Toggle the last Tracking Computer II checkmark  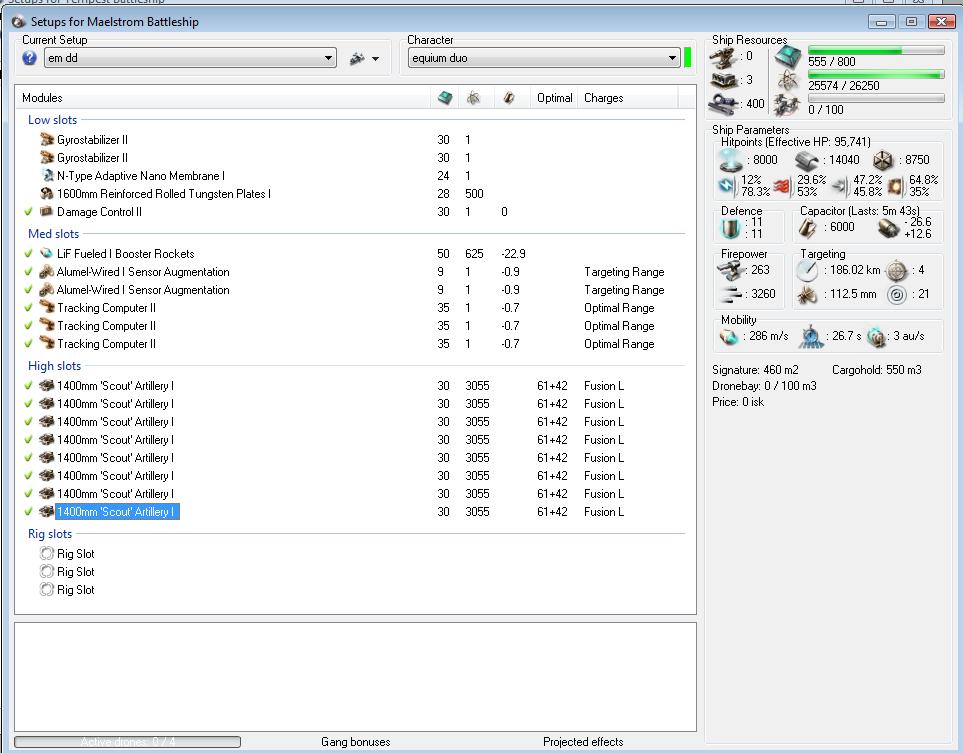28,344
